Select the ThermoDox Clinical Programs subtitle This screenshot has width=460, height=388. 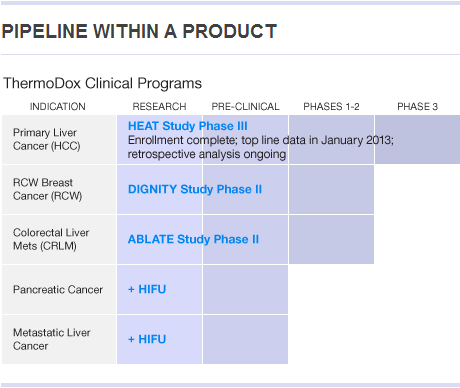pos(102,83)
